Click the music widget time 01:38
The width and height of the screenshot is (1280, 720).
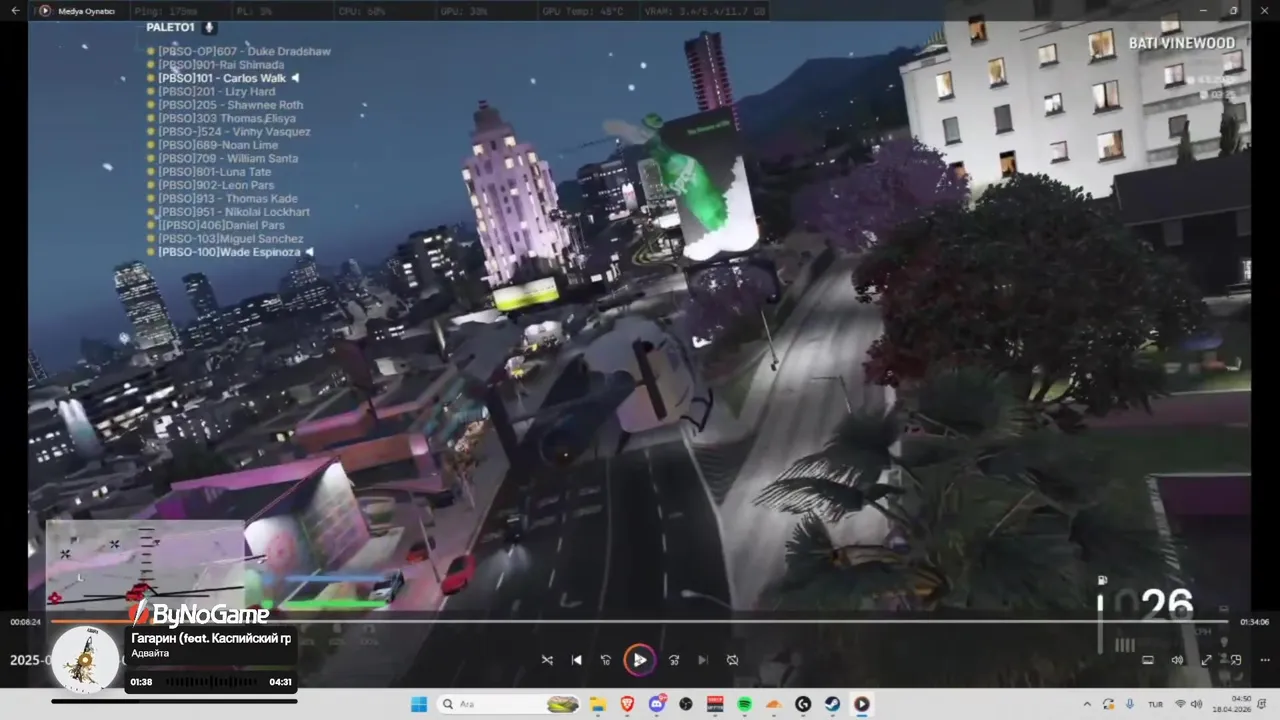[x=141, y=682]
